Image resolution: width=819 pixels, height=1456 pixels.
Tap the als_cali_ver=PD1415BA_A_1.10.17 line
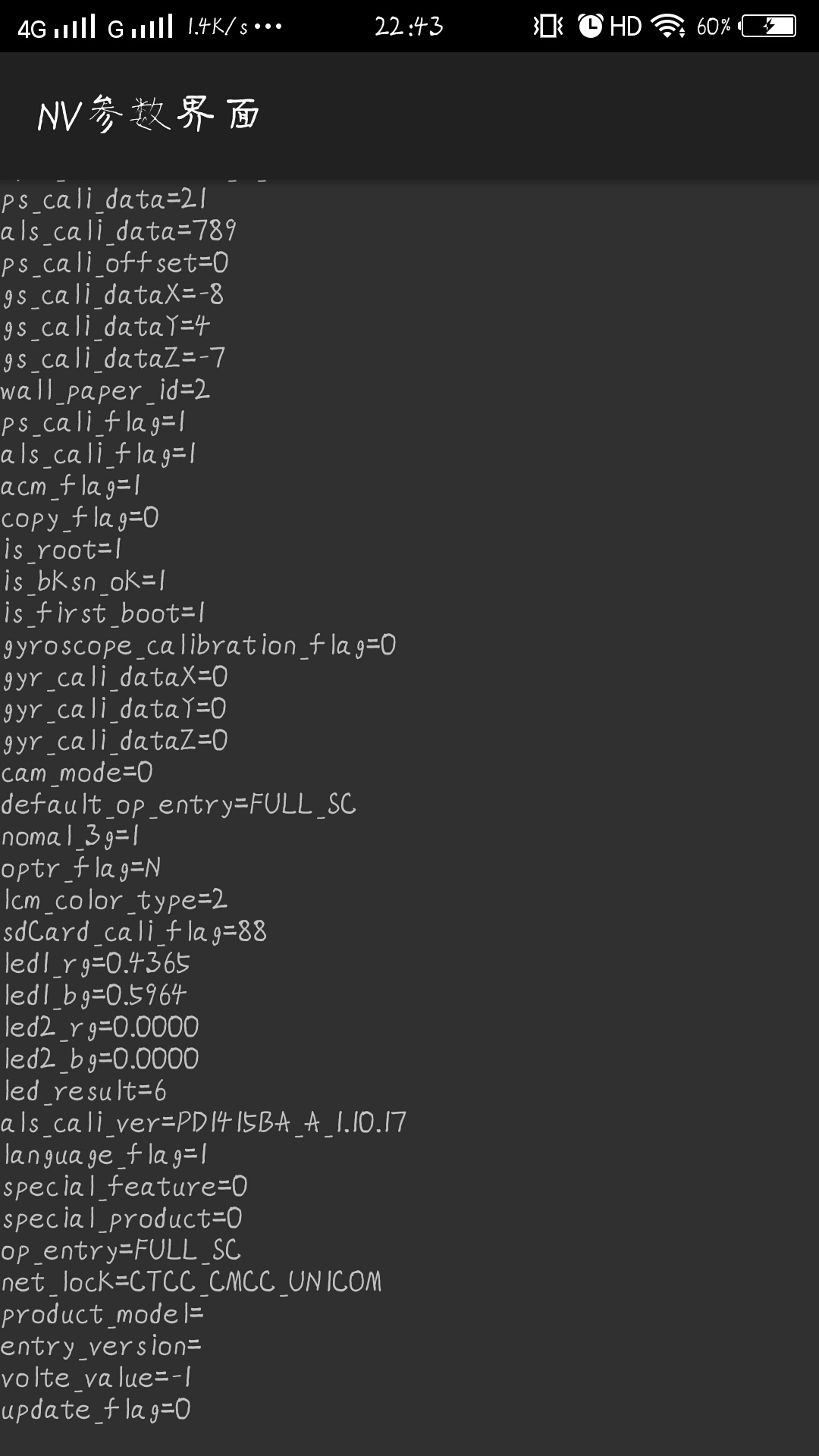203,1123
